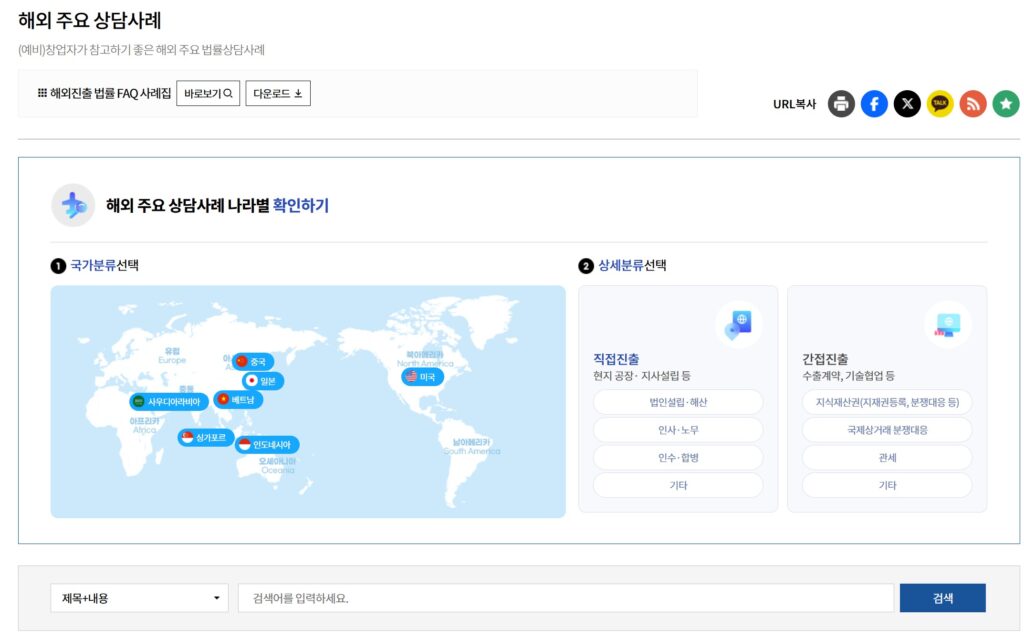Screen dimensions: 1024x639
Task: Choose 인사·노무 category
Action: point(678,430)
